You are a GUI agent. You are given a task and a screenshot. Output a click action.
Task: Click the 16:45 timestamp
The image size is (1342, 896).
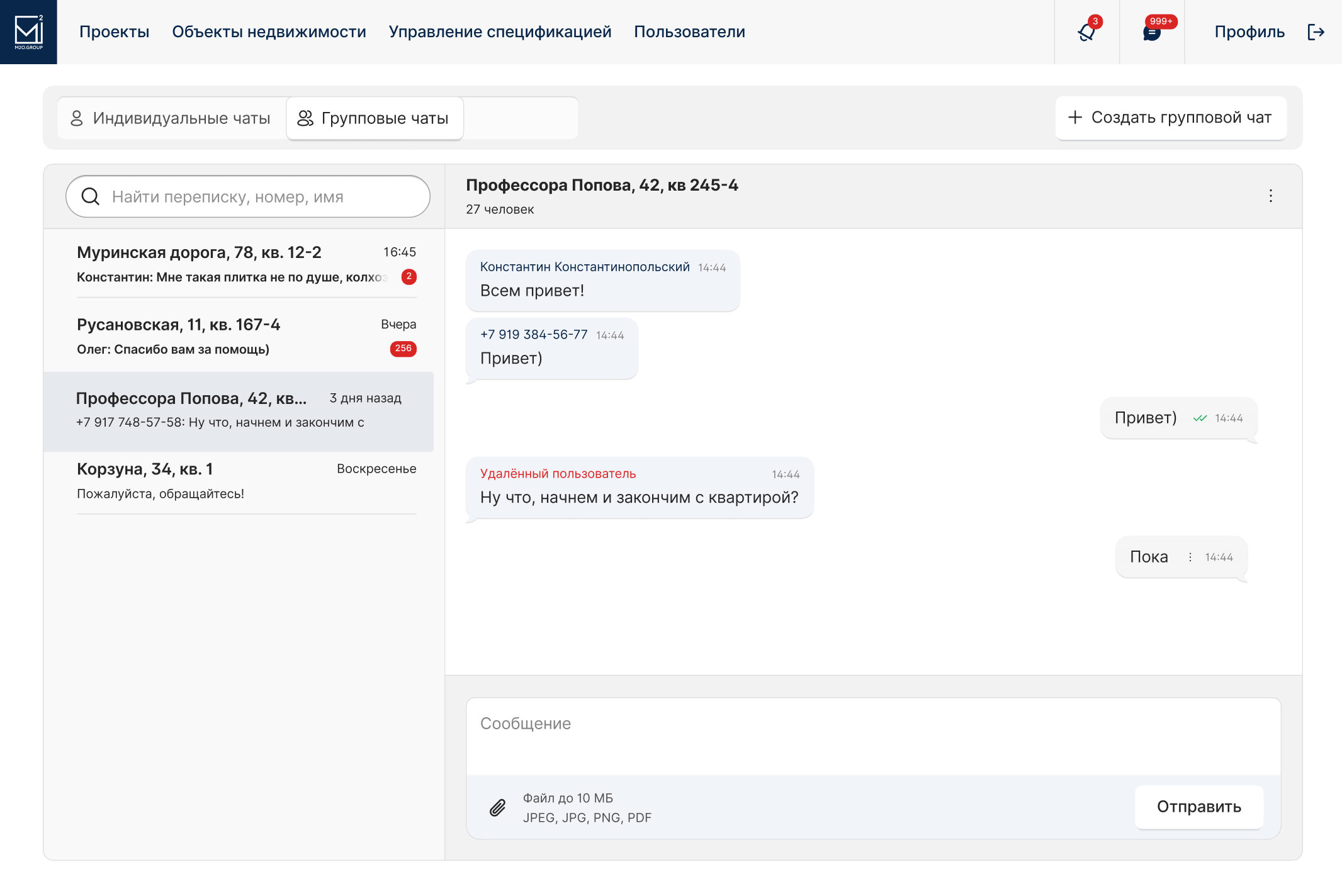pyautogui.click(x=400, y=252)
